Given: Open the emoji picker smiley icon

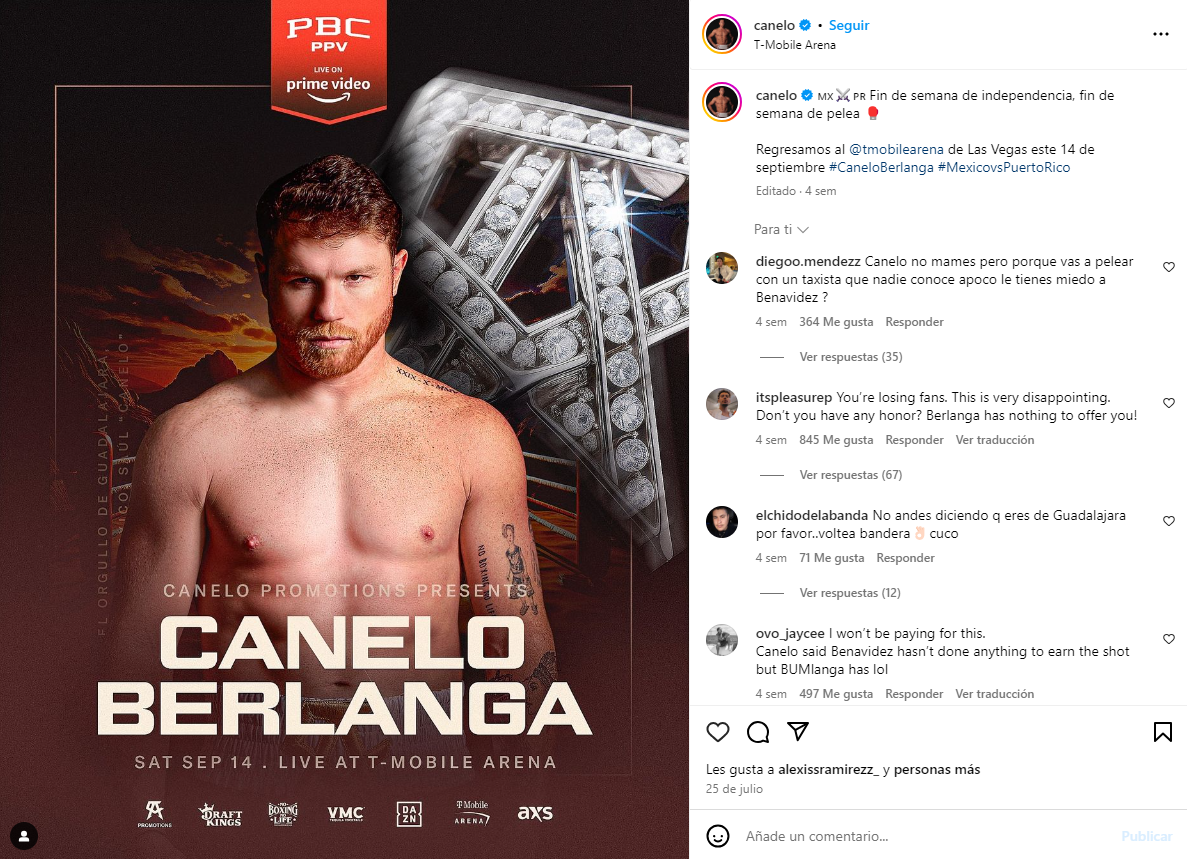Looking at the screenshot, I should coord(718,836).
